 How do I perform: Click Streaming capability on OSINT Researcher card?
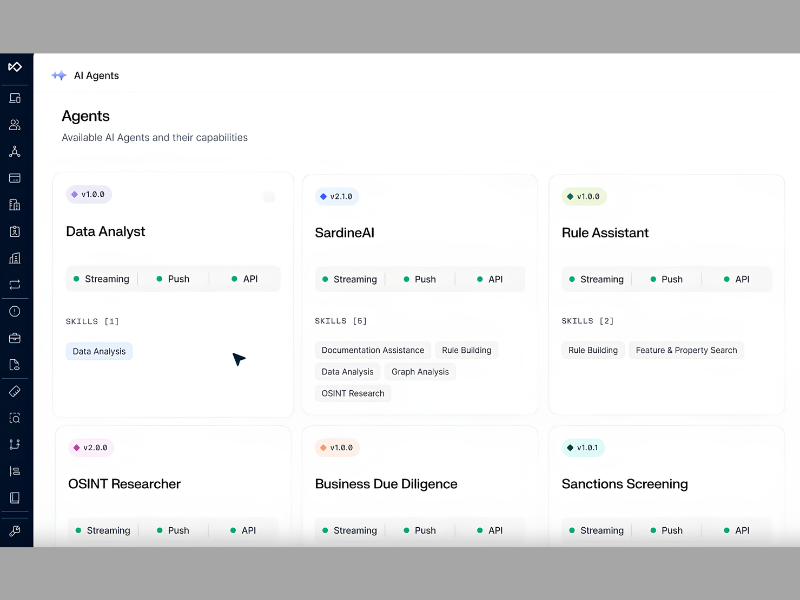click(103, 530)
